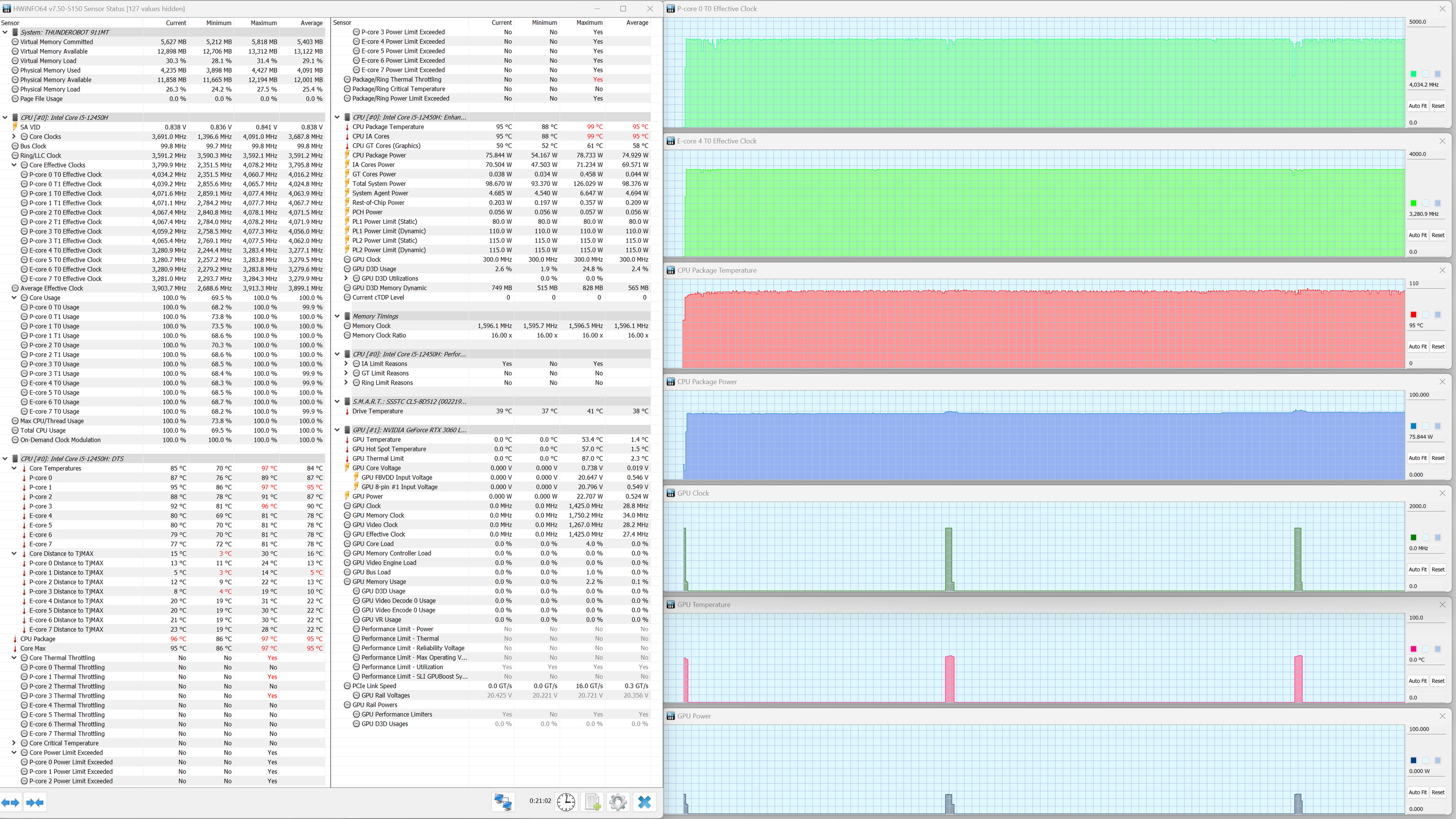
Task: Collapse the Memory Timings section
Action: pos(337,316)
